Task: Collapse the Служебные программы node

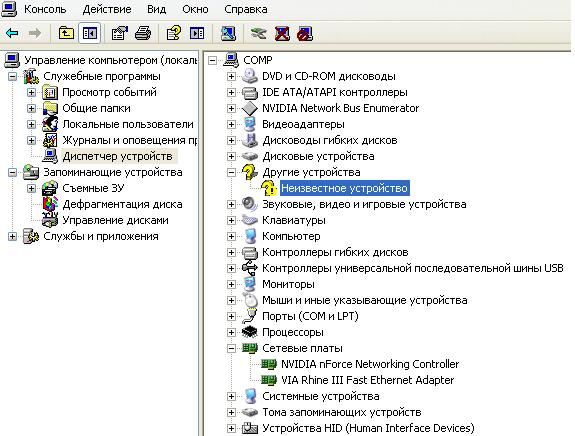Action: click(x=12, y=76)
